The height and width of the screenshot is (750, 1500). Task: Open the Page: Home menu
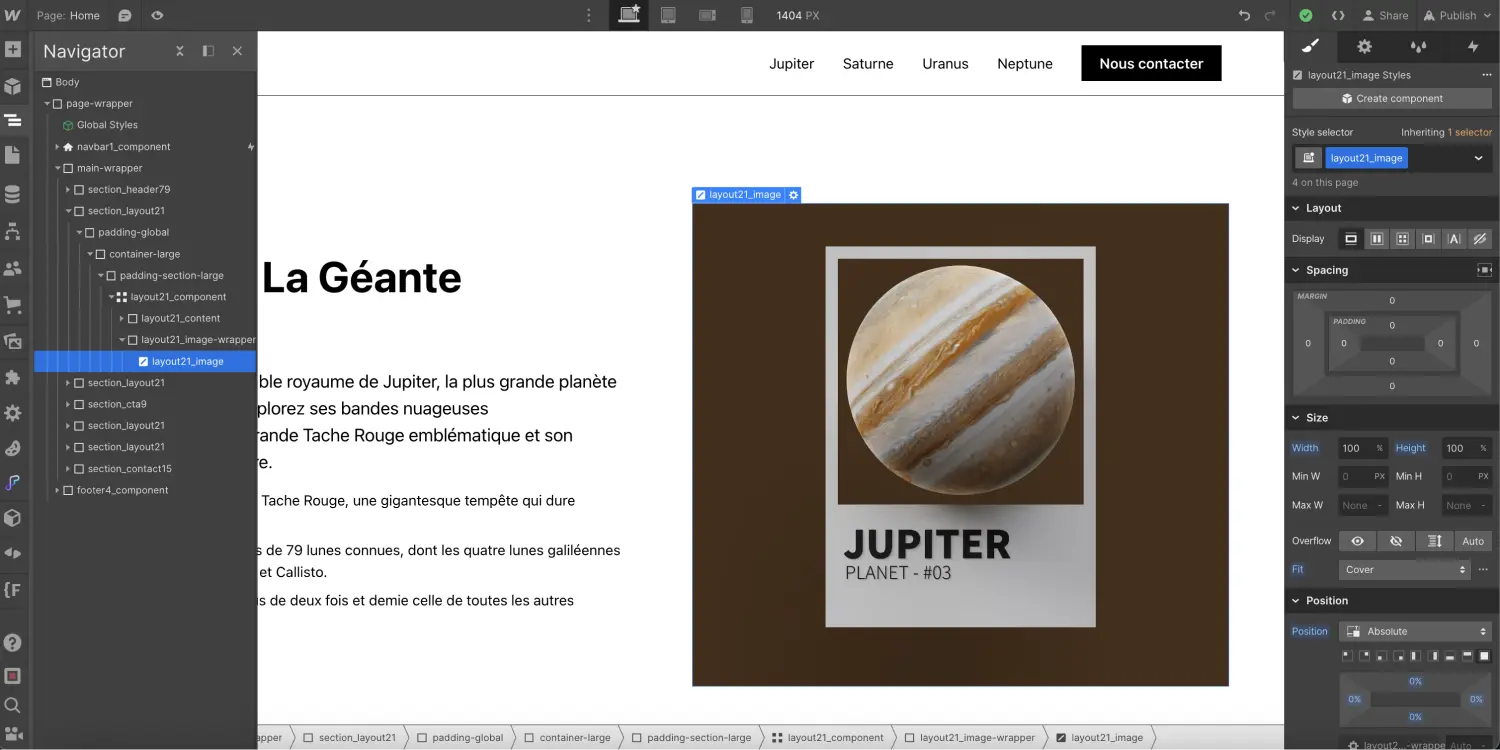(x=67, y=15)
